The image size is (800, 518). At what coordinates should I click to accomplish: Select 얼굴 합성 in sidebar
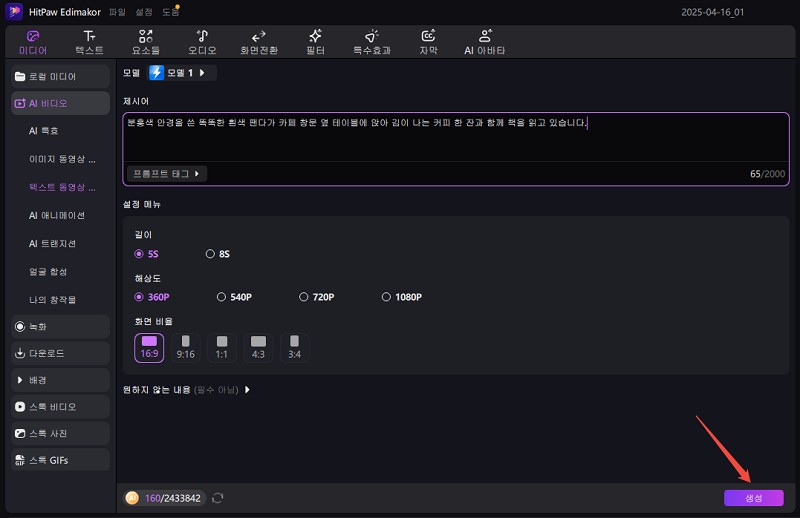click(x=48, y=272)
